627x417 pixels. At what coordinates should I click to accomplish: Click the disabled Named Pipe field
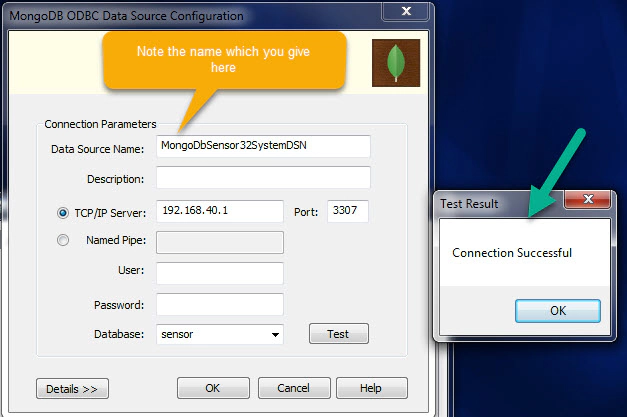click(x=220, y=242)
